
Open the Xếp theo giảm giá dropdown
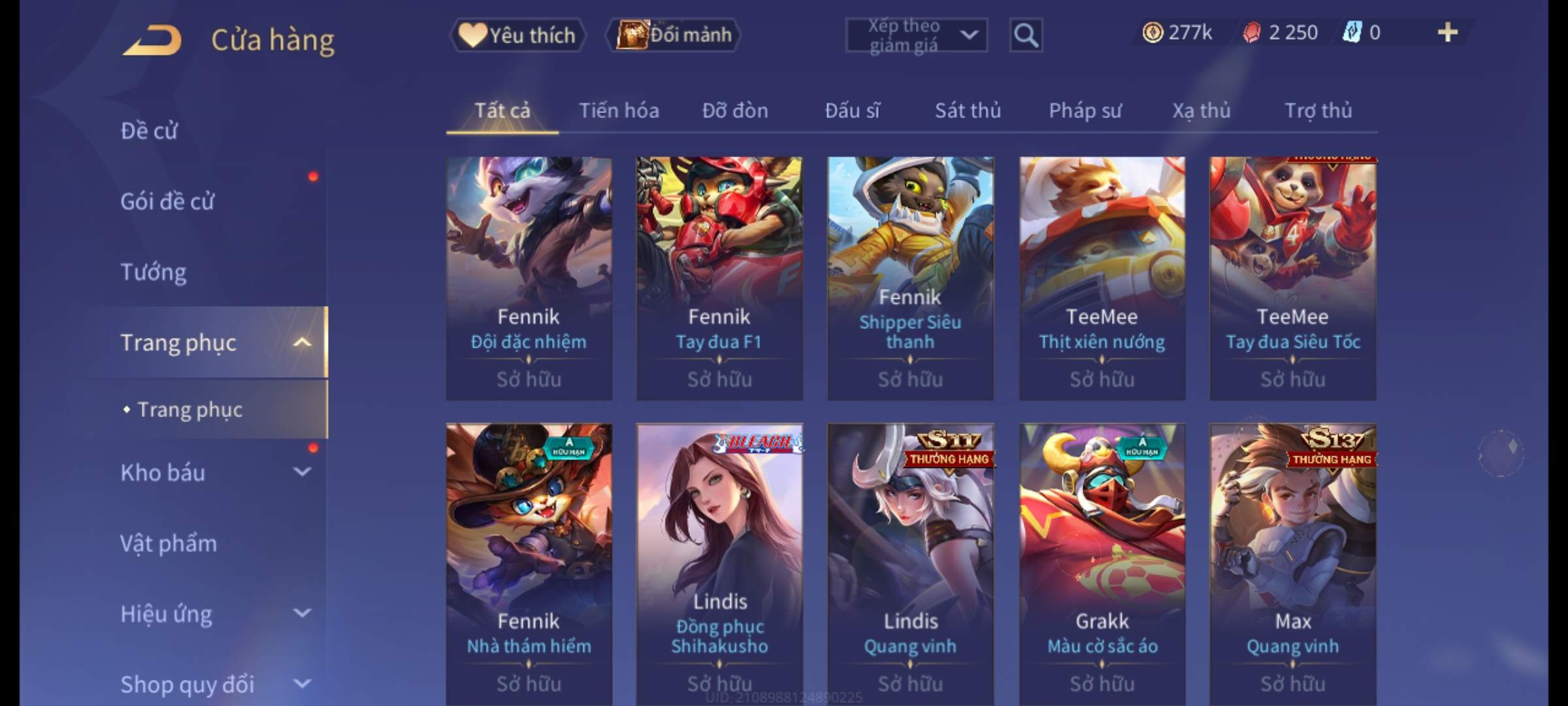click(x=916, y=35)
